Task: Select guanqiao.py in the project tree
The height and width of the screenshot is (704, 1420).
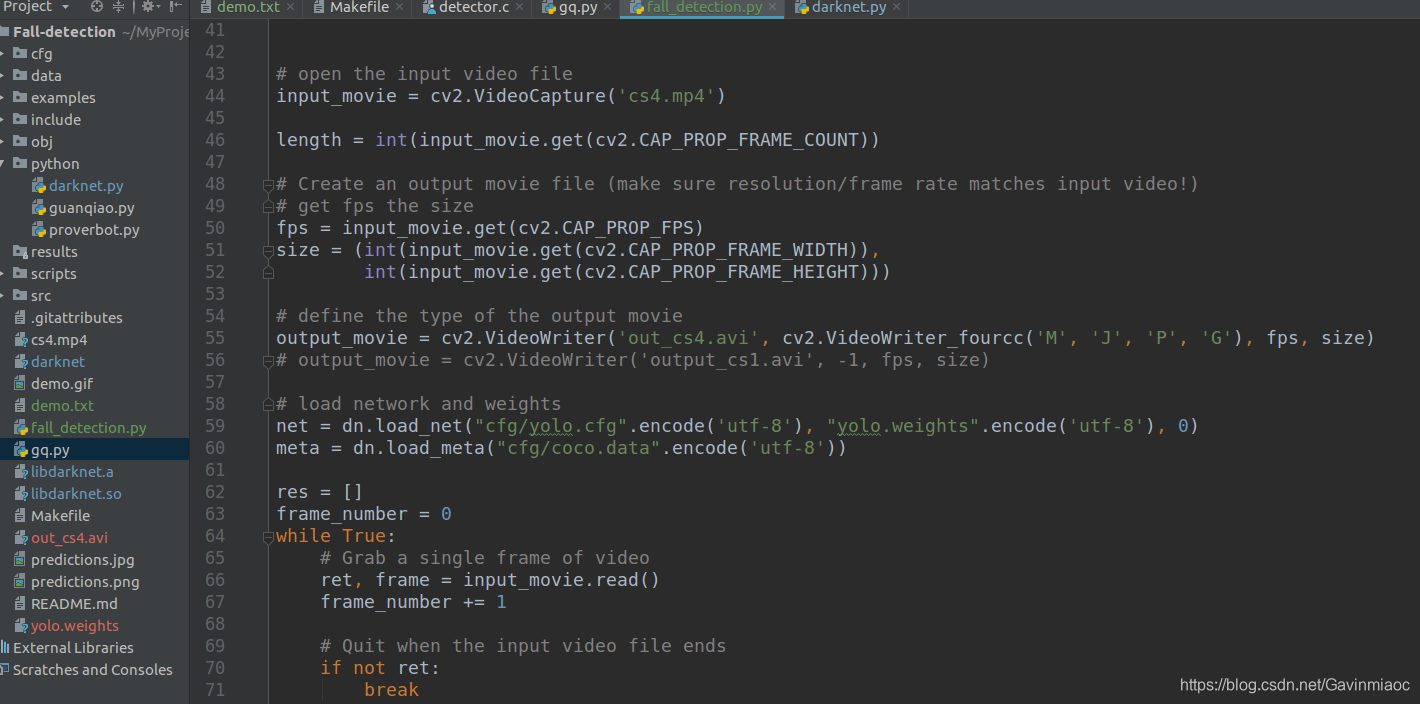Action: (91, 208)
